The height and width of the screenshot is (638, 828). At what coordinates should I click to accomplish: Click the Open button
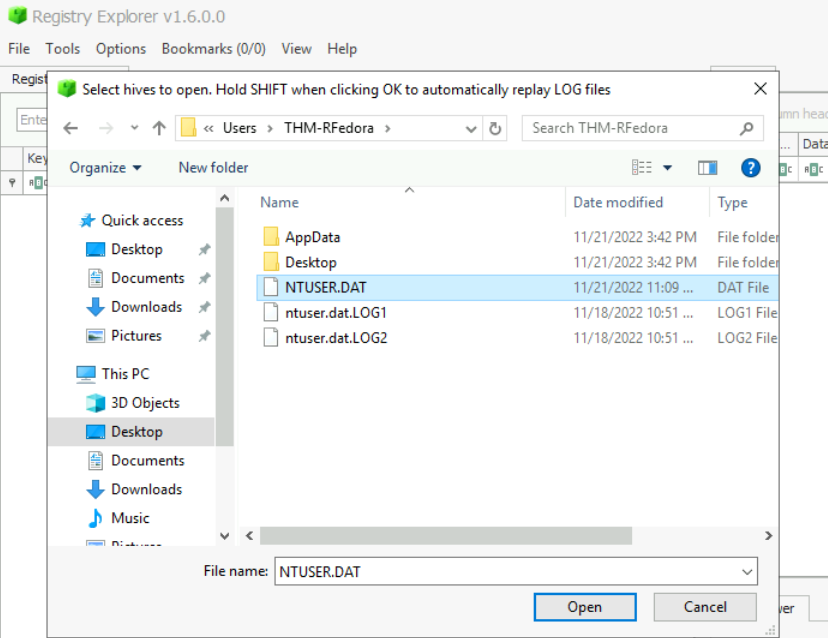coord(584,607)
